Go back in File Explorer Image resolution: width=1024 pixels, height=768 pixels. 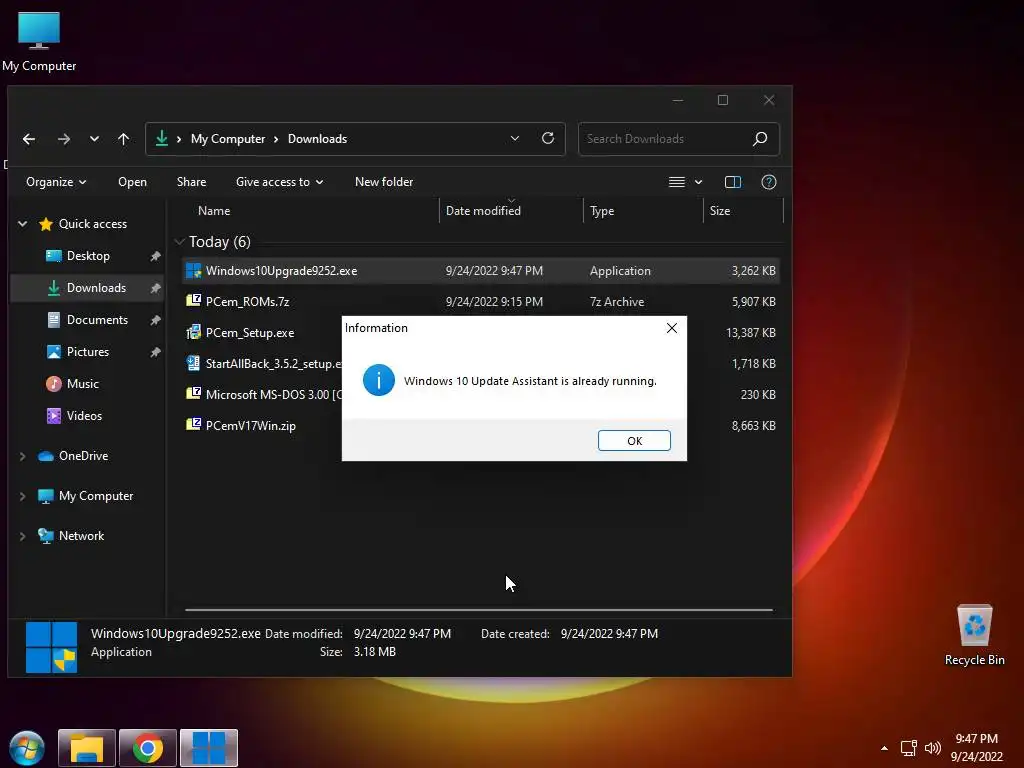point(29,138)
